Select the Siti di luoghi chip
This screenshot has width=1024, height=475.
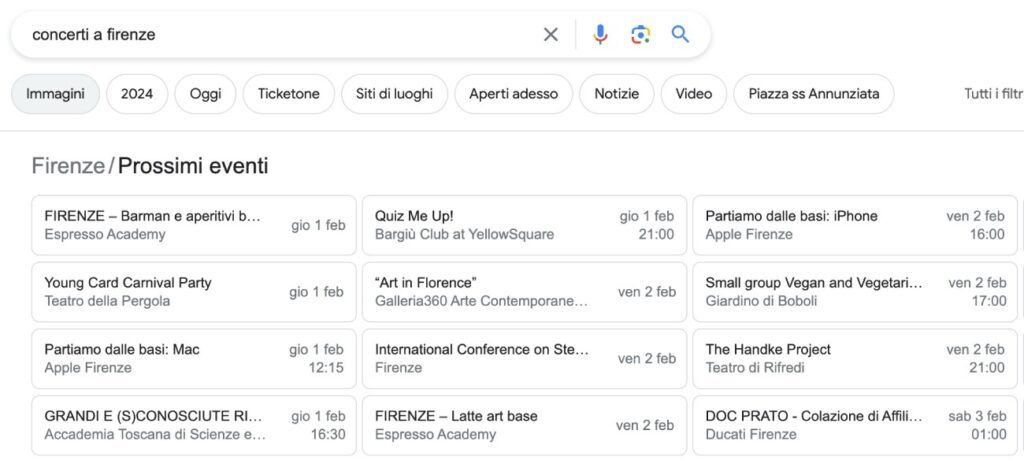point(394,94)
